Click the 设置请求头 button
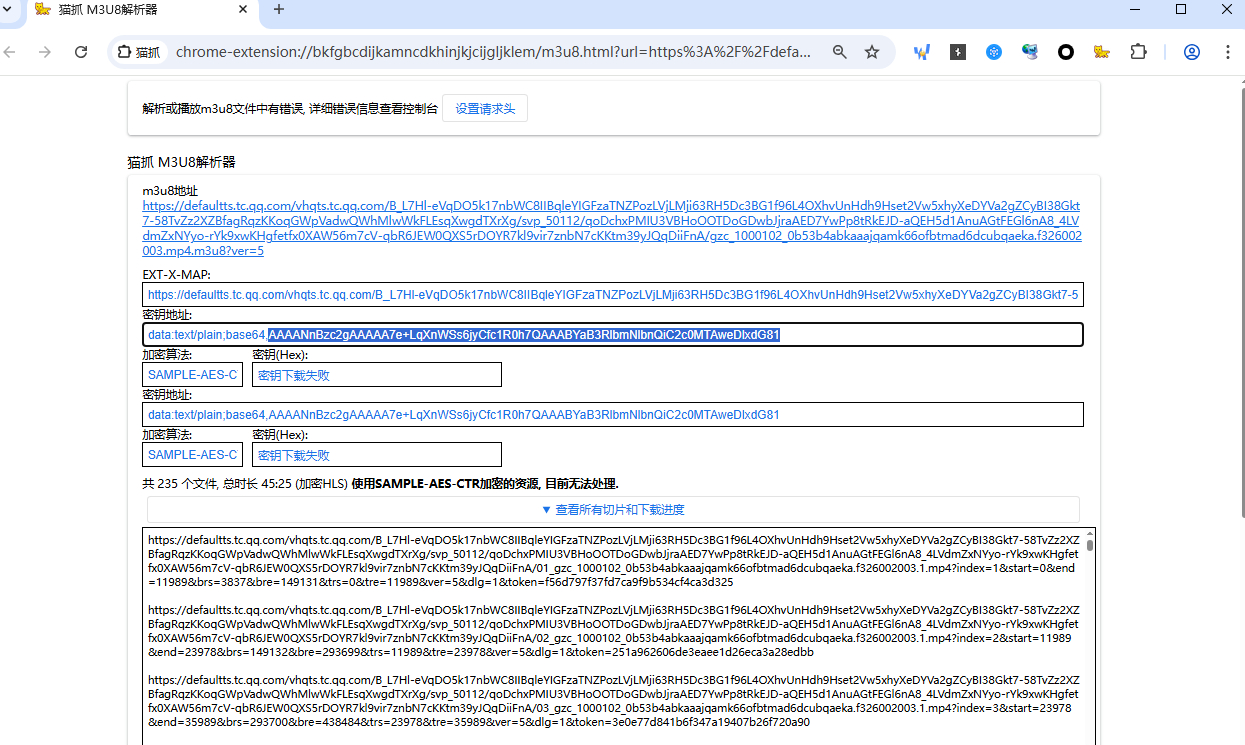The image size is (1245, 745). tap(485, 108)
